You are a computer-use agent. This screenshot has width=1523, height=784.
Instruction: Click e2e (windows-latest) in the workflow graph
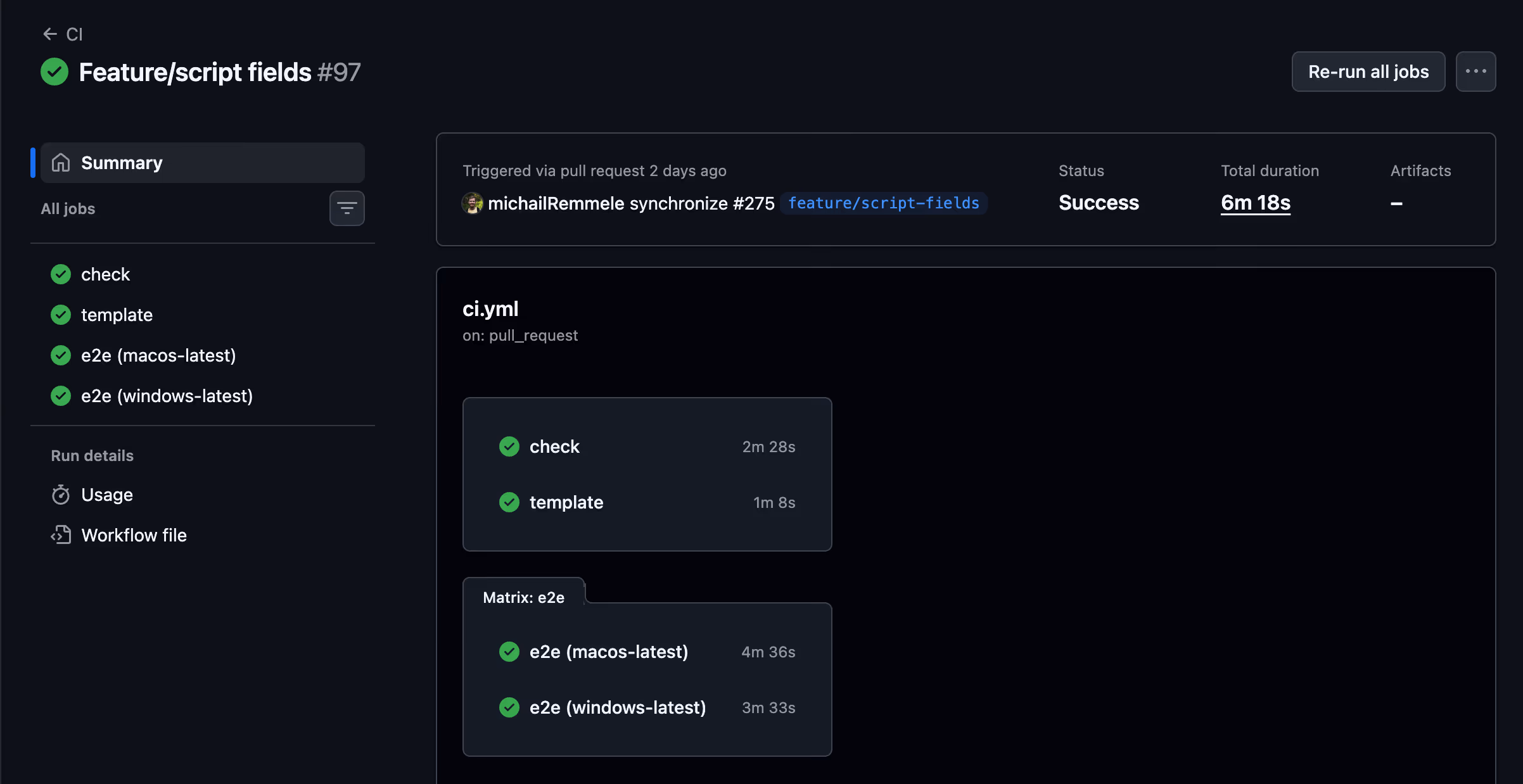647,707
